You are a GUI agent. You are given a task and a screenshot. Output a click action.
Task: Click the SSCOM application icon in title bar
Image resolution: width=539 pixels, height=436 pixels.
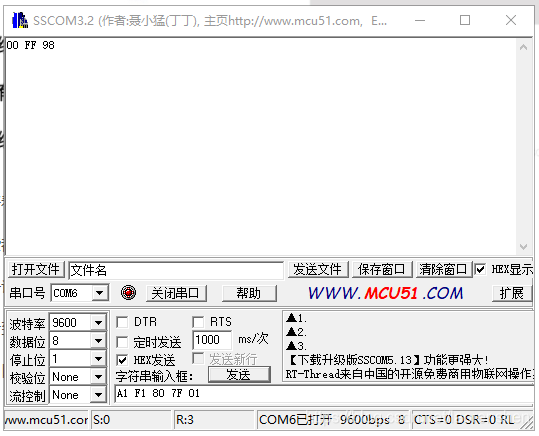[20, 20]
